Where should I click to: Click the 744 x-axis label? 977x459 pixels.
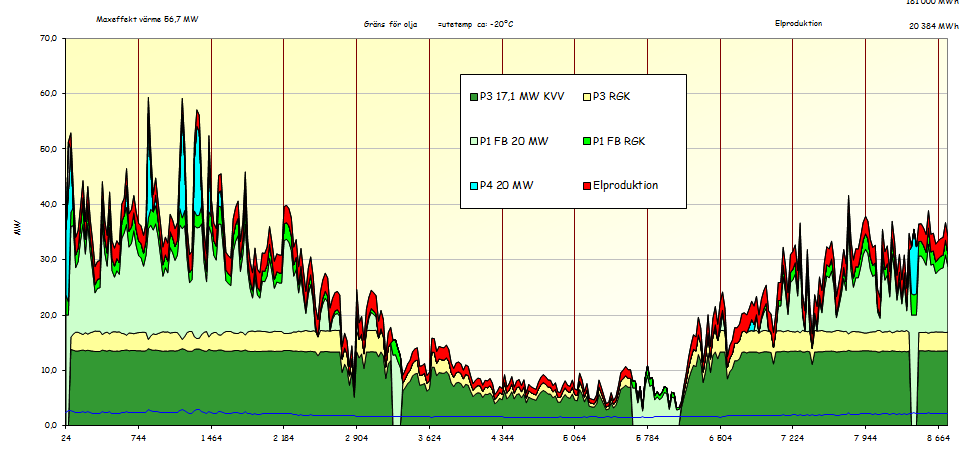[138, 438]
